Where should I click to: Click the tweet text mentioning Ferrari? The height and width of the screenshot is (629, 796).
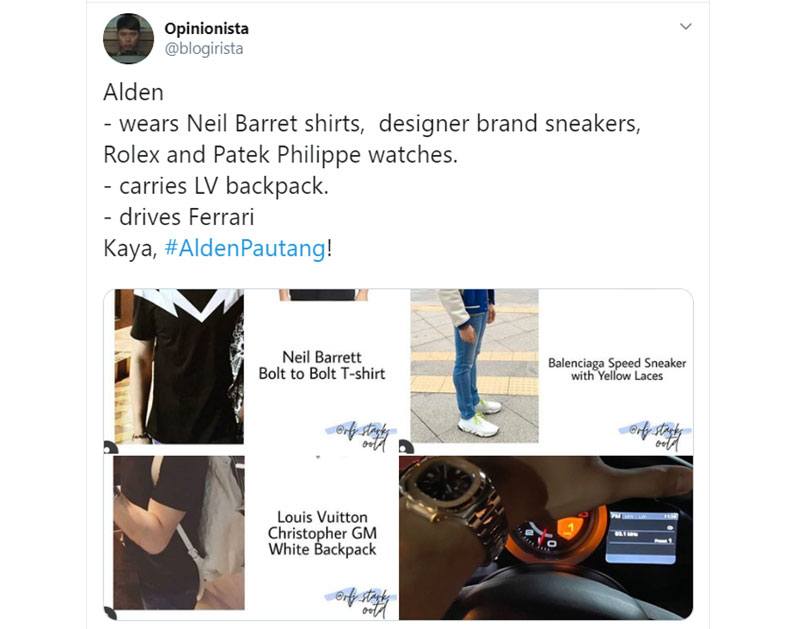[179, 217]
